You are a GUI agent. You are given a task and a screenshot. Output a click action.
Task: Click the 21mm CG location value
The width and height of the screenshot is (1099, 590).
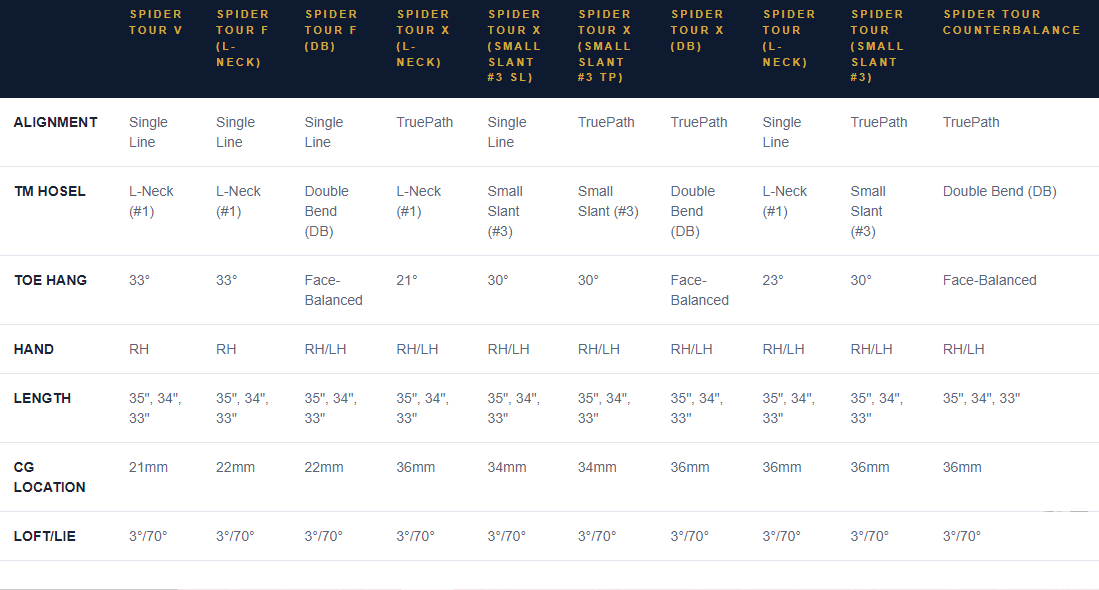point(148,467)
